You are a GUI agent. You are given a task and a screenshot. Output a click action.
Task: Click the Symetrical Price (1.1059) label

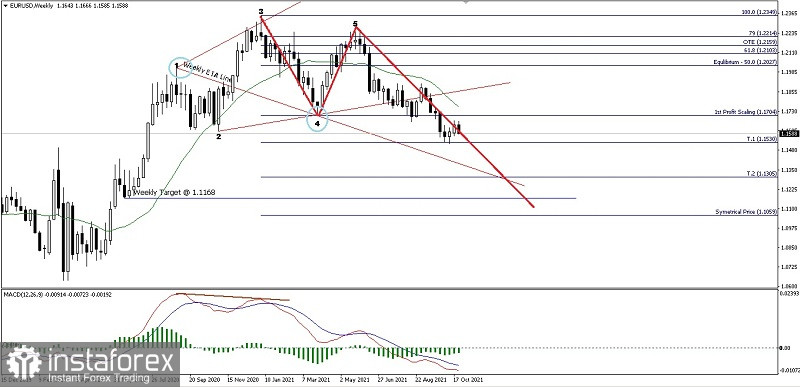tap(746, 212)
